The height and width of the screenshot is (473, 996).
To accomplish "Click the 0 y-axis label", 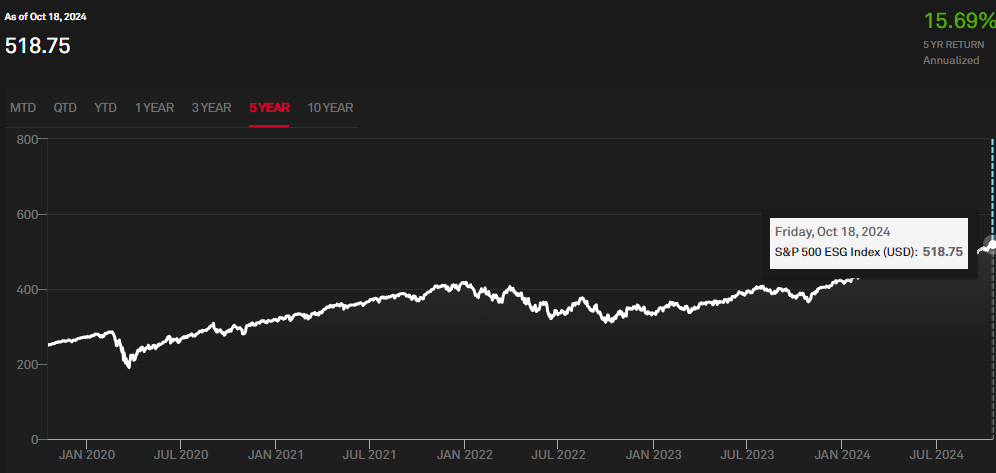I will tap(35, 439).
